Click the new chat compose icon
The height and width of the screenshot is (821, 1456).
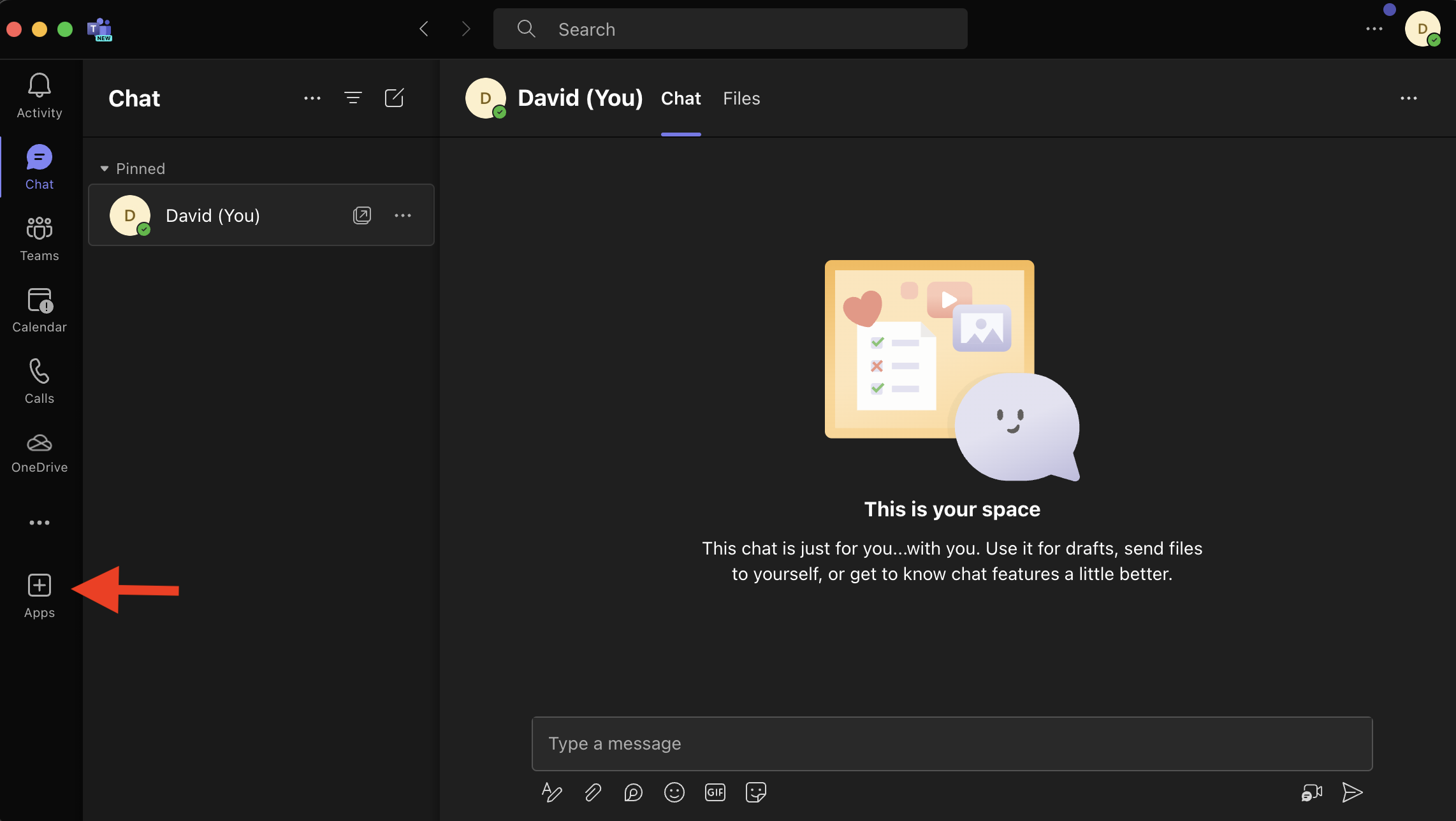(x=394, y=98)
